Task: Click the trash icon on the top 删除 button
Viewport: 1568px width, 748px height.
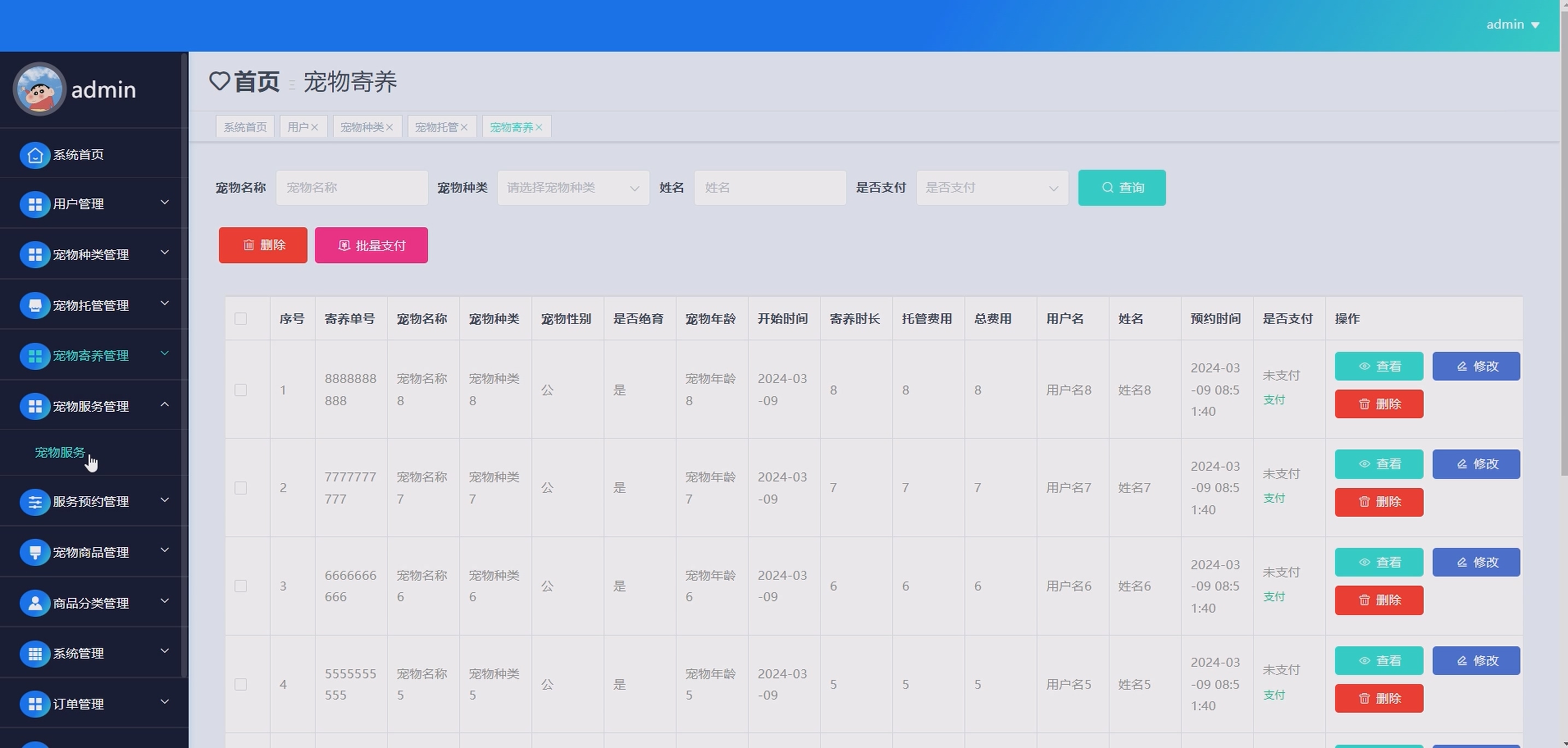Action: (x=248, y=244)
